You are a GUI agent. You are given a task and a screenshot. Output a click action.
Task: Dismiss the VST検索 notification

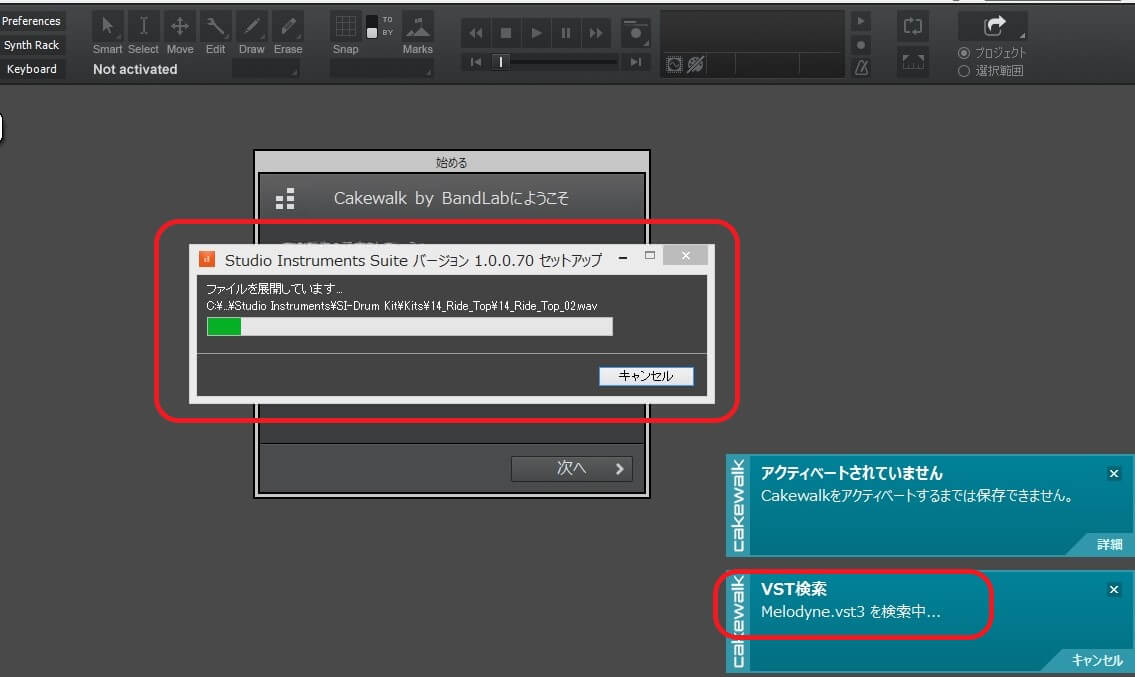pos(1113,589)
